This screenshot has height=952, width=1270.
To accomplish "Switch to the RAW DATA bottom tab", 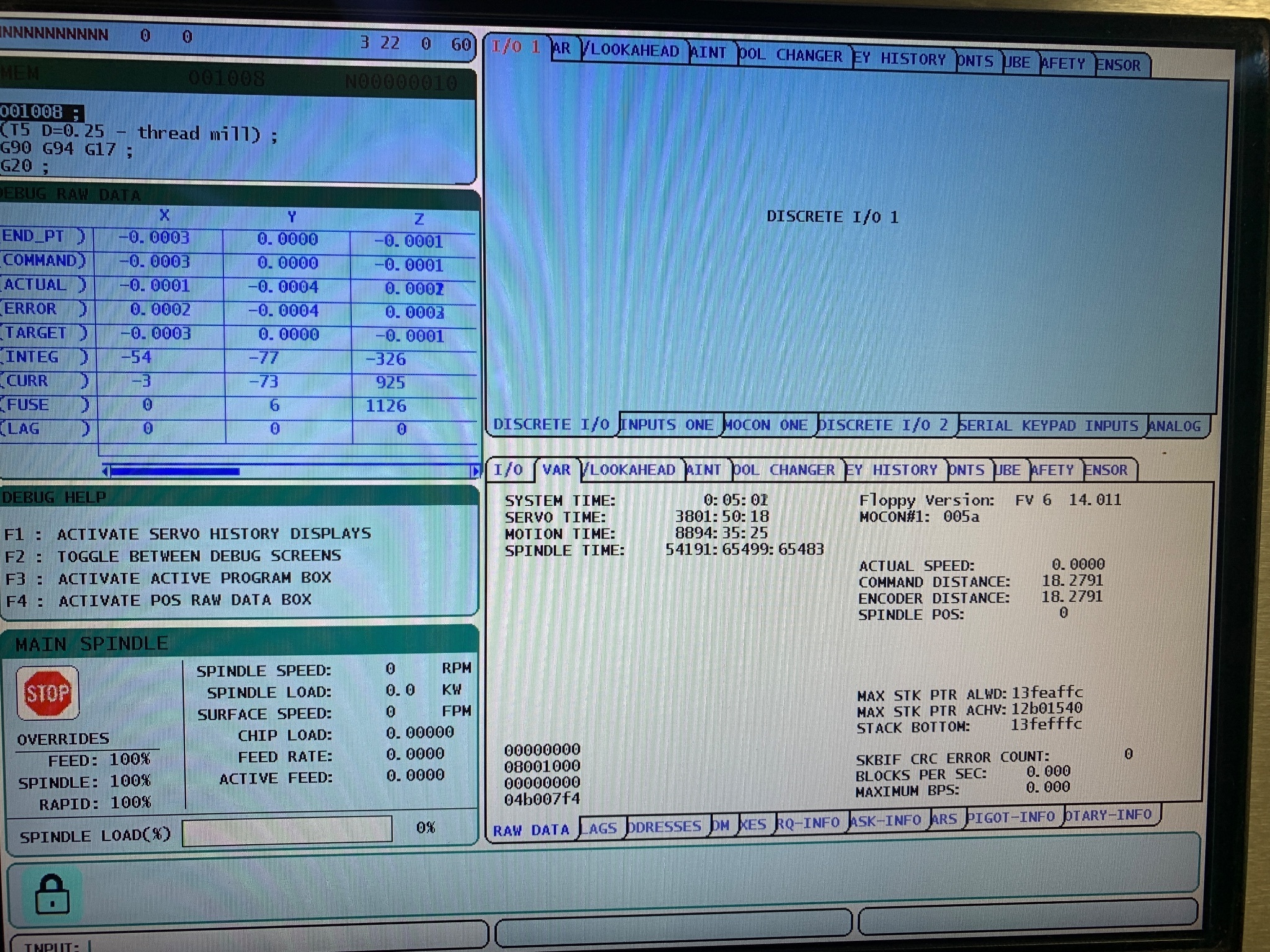I will [531, 830].
